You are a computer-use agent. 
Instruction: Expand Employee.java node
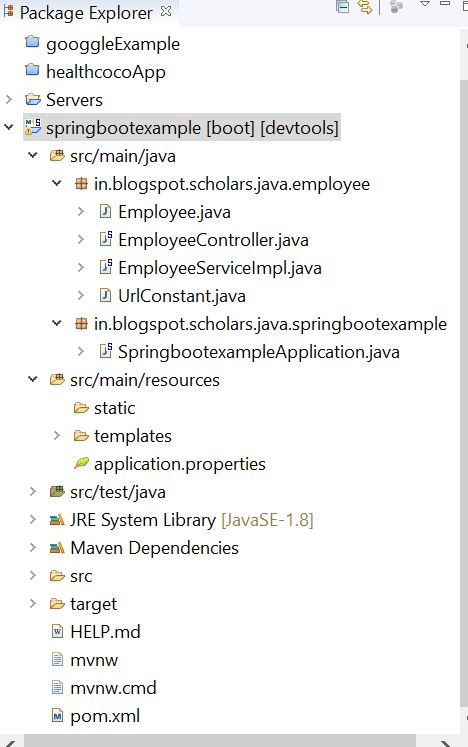pyautogui.click(x=81, y=212)
